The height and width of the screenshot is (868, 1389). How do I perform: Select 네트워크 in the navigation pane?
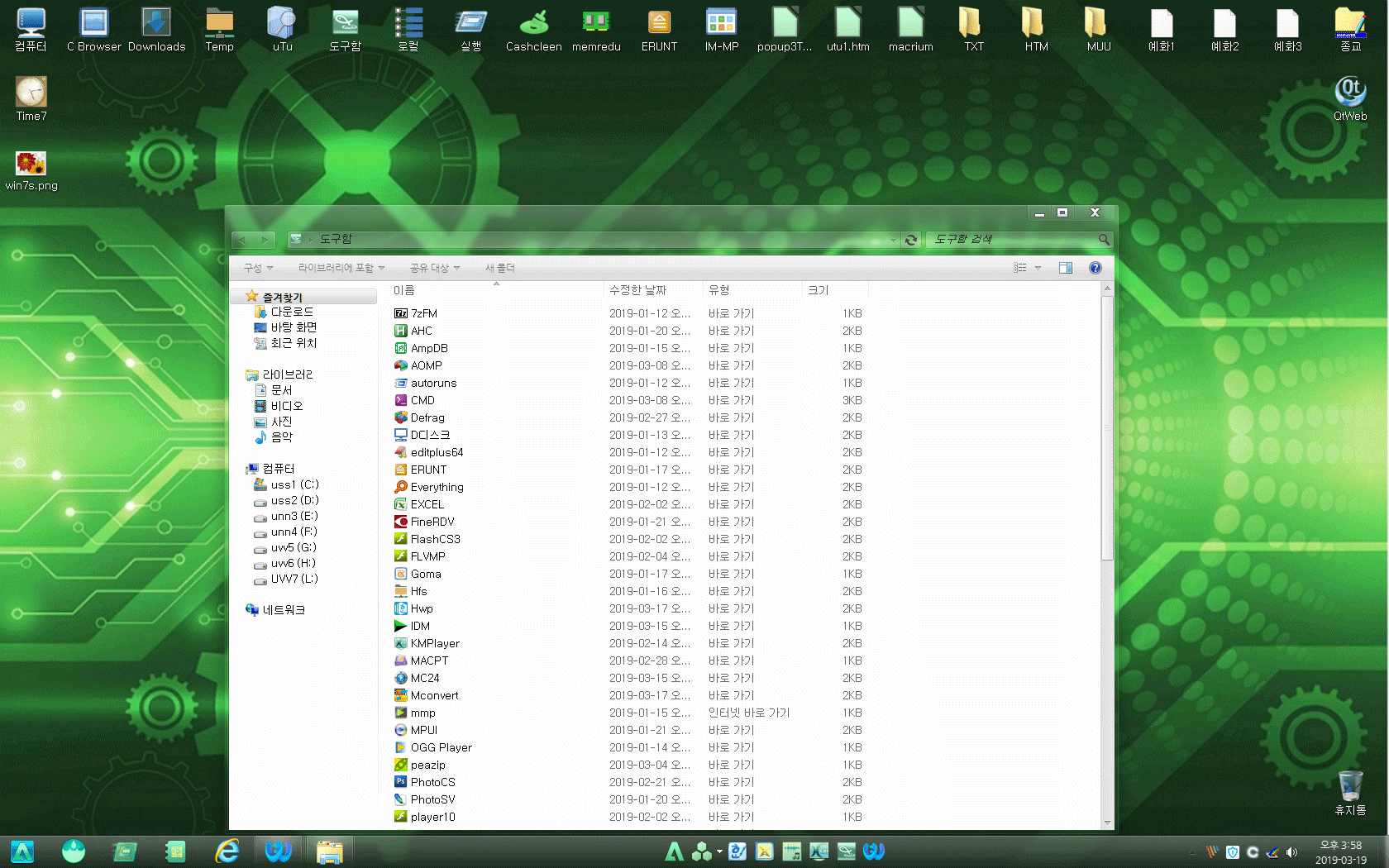point(275,610)
